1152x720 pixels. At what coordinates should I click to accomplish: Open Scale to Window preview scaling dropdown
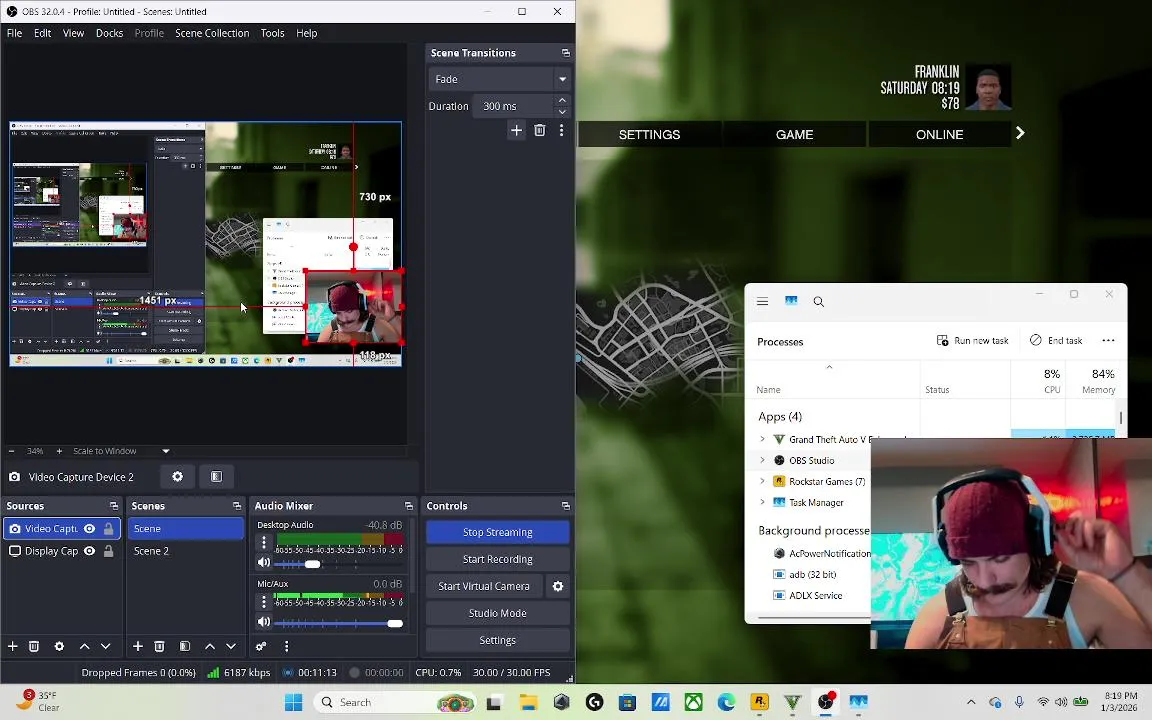(x=120, y=451)
